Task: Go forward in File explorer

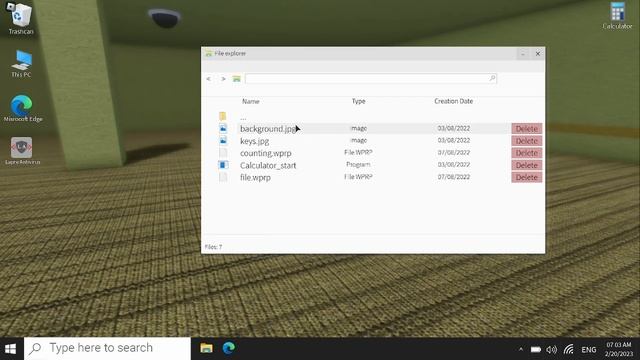Action: coord(223,79)
